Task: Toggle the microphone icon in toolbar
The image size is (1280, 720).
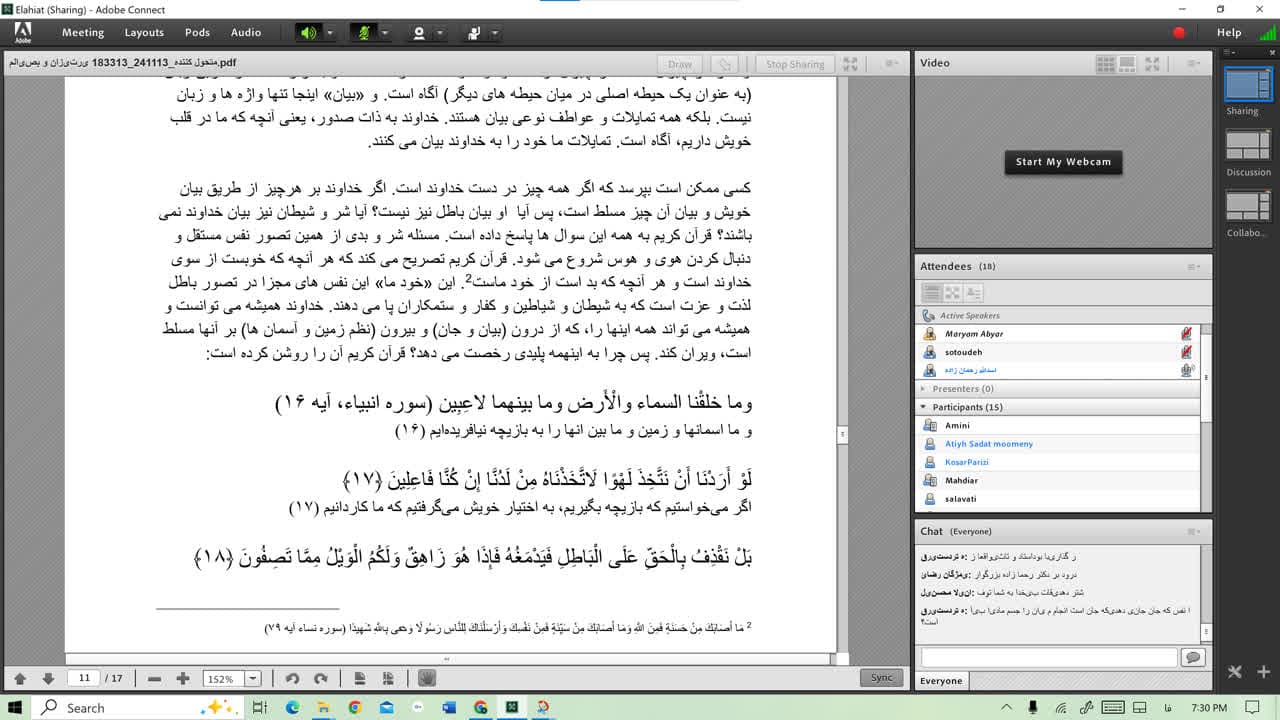Action: coord(364,32)
